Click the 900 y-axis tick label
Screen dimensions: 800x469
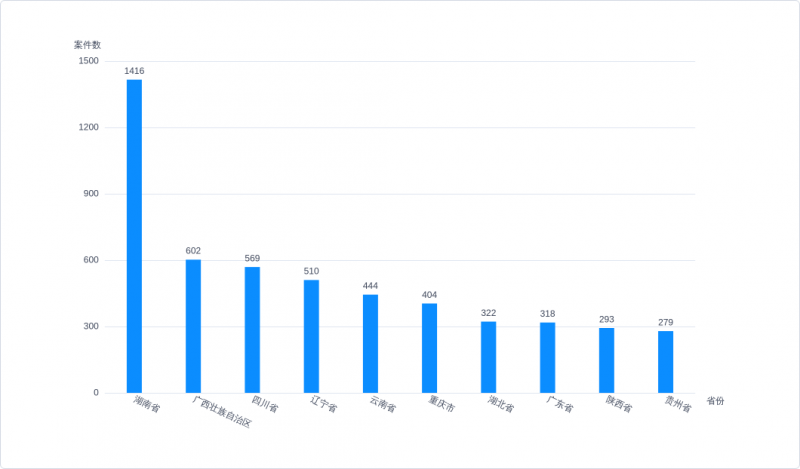coord(91,194)
